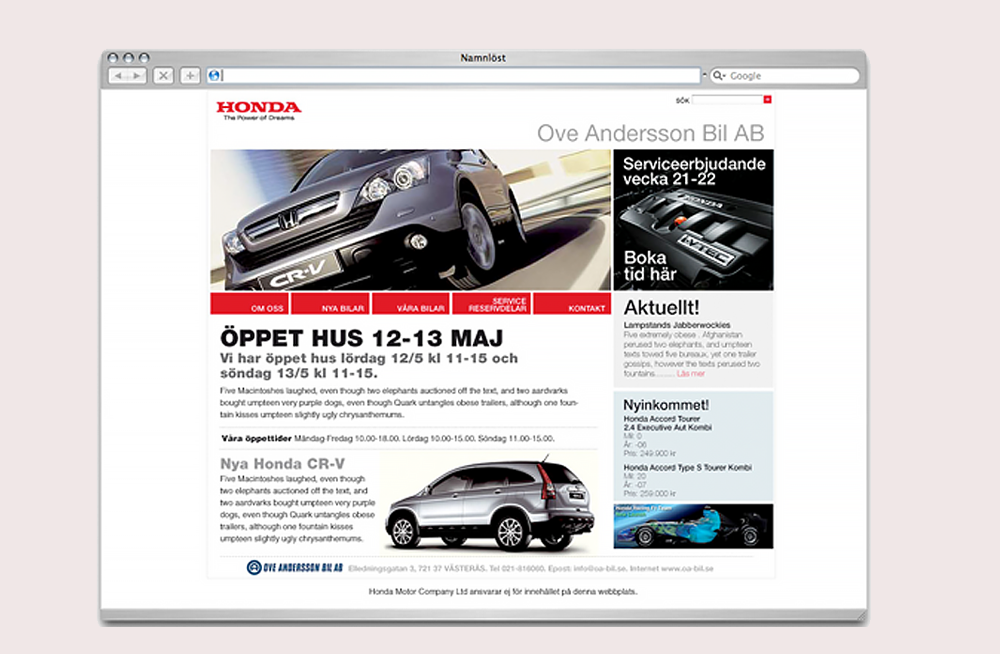1000x654 pixels.
Task: Click the browser back navigation arrow
Action: tap(119, 75)
